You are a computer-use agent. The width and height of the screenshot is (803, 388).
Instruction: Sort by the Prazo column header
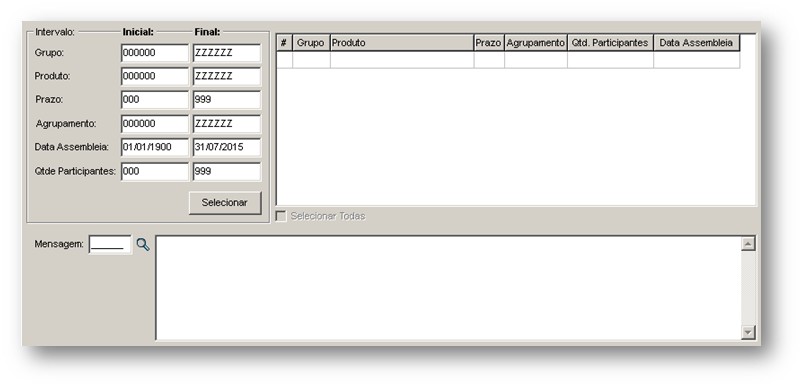click(489, 43)
